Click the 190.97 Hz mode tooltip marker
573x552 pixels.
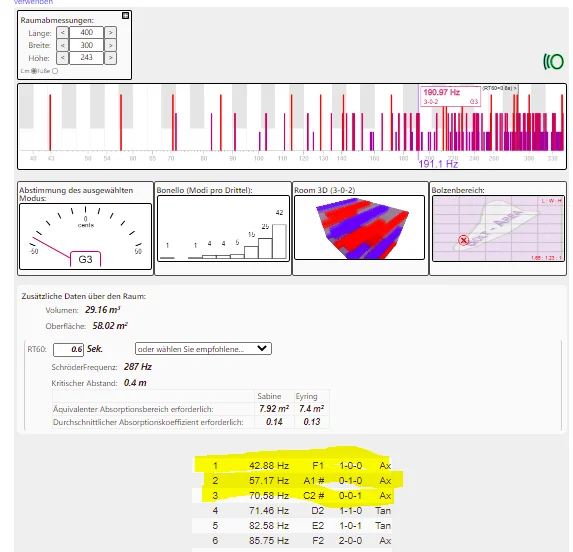click(x=450, y=96)
